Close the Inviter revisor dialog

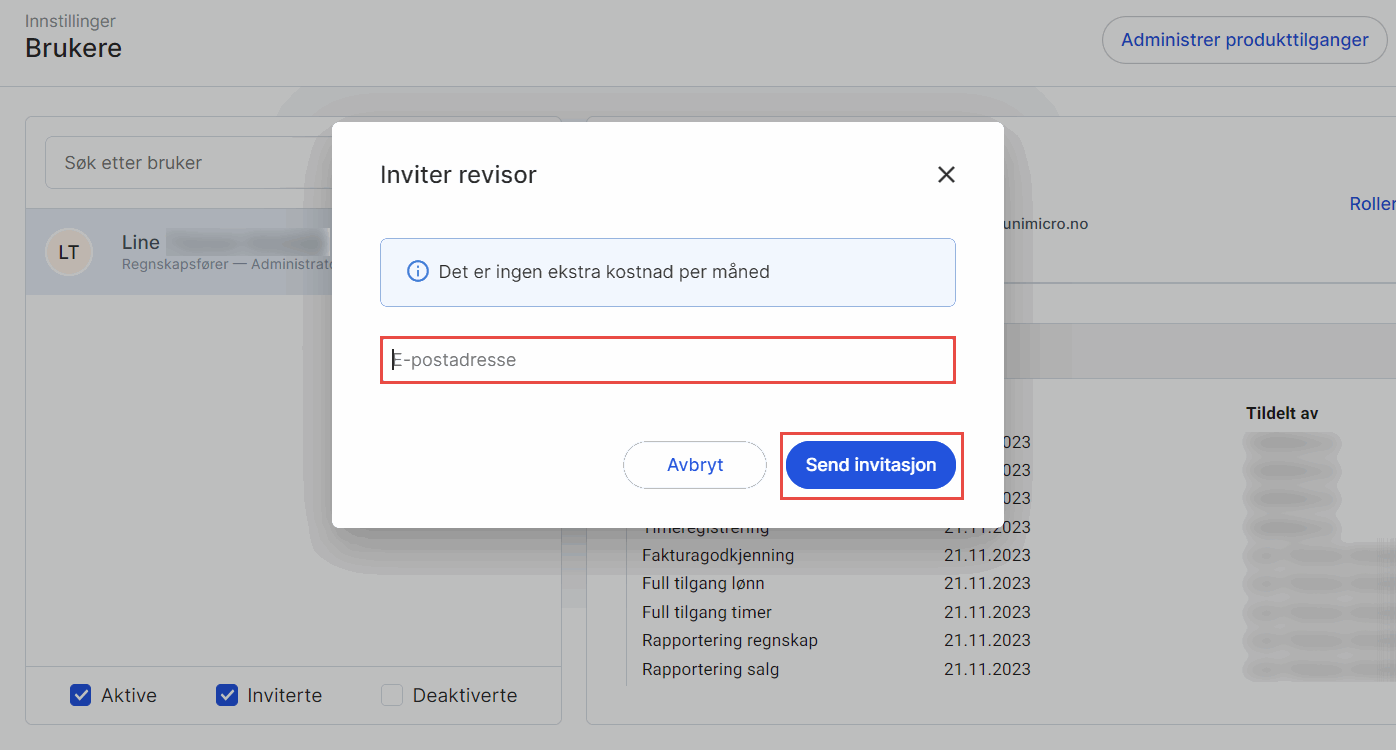coord(946,175)
